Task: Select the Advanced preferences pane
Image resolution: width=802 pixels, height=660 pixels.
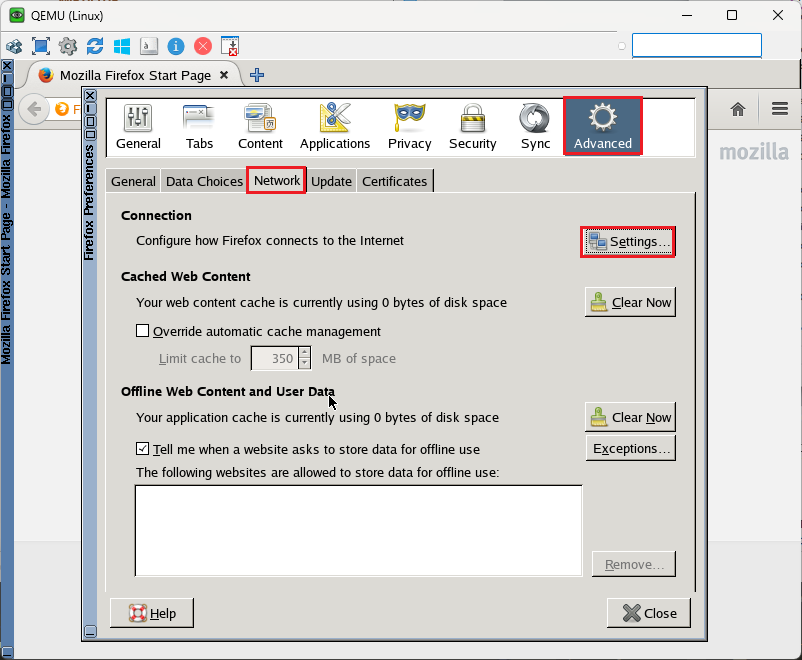Action: tap(603, 126)
